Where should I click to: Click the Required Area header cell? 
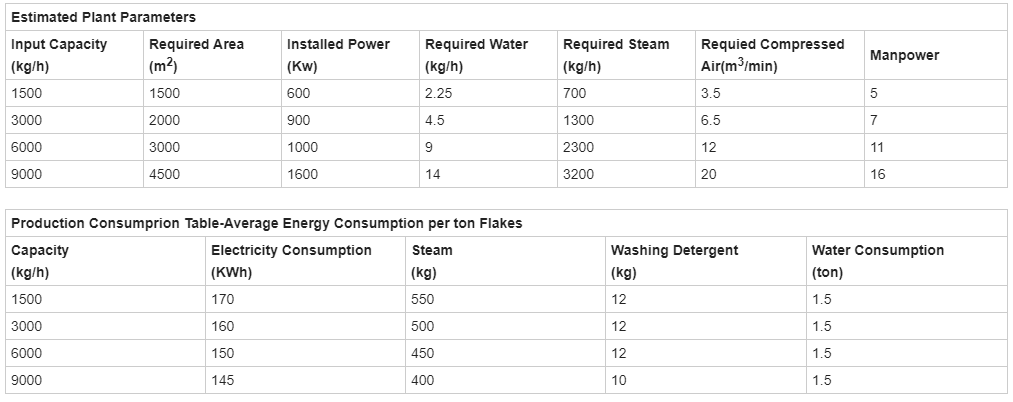pos(213,55)
